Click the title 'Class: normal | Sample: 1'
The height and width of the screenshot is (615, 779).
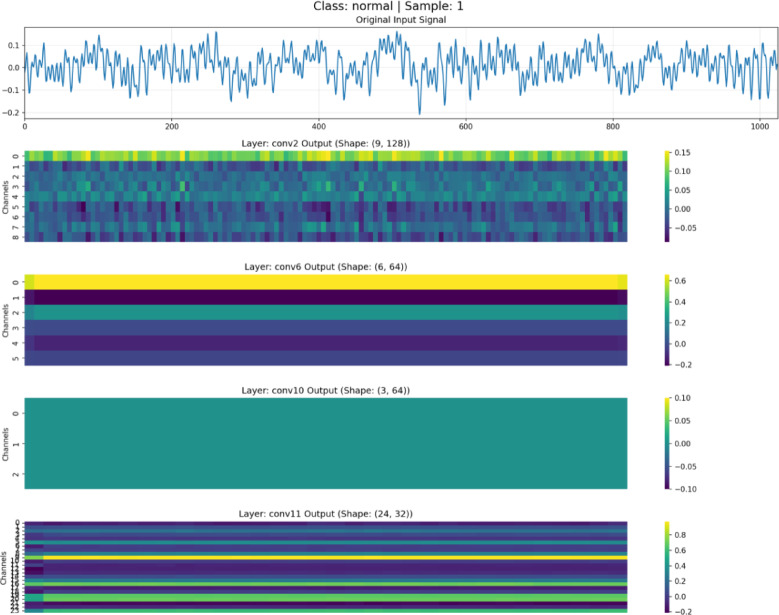388,6
